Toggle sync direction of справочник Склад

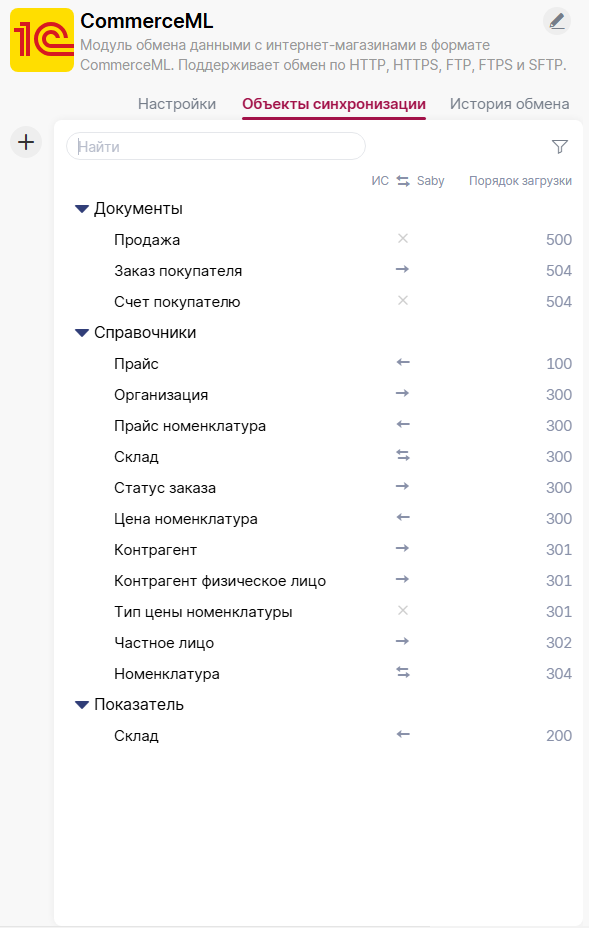pyautogui.click(x=403, y=455)
